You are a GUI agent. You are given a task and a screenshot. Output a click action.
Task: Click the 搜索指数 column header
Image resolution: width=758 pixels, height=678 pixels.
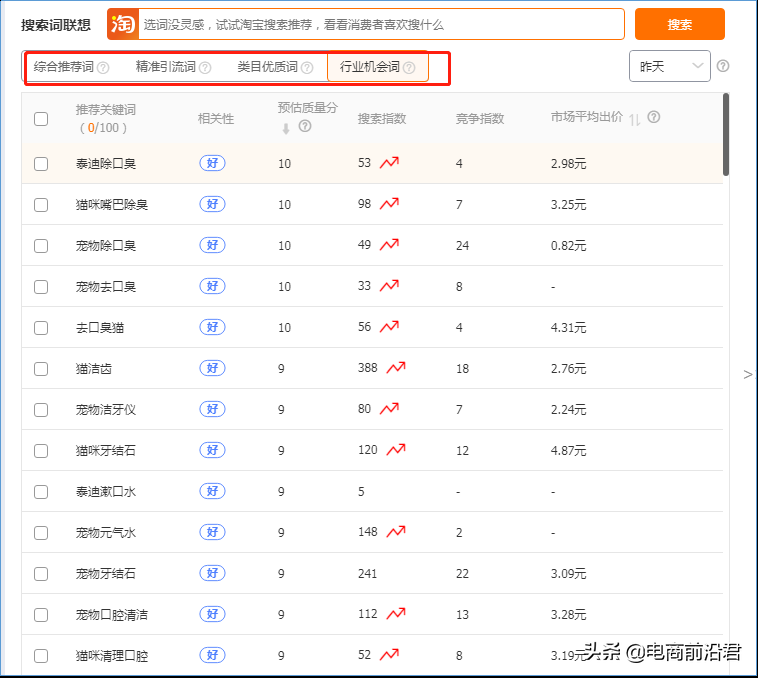pos(382,119)
